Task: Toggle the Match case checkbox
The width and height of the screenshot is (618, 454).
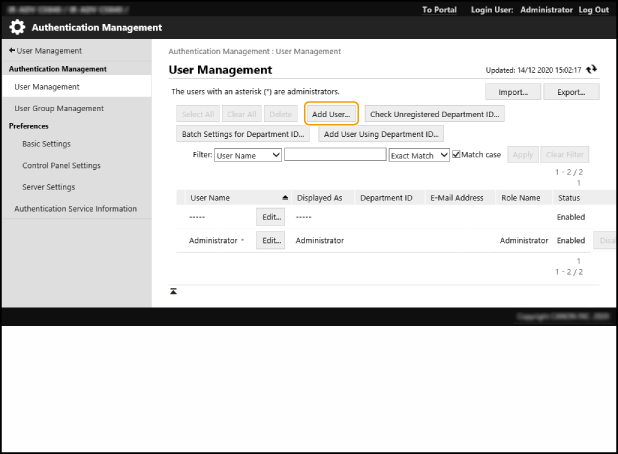Action: point(457,155)
